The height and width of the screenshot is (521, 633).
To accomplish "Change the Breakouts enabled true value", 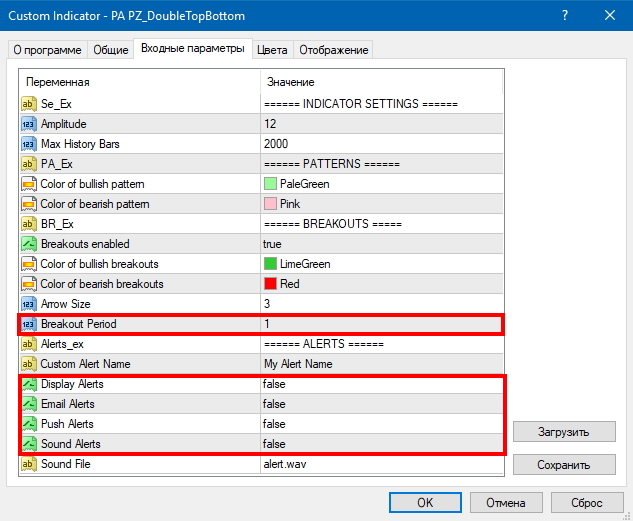I will pyautogui.click(x=380, y=244).
